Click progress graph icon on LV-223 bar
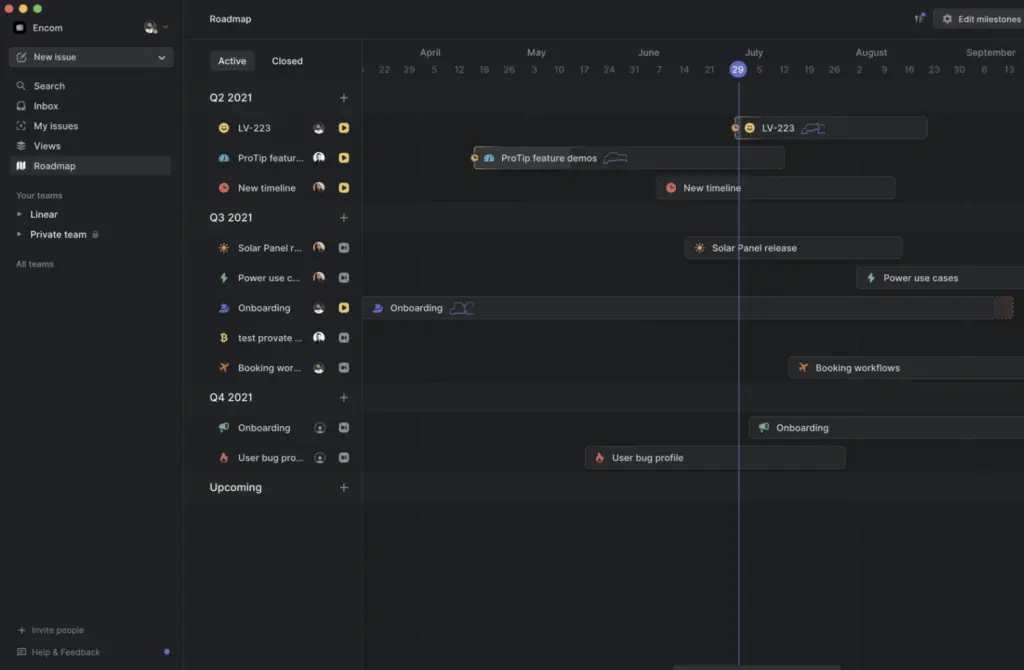 pyautogui.click(x=813, y=128)
